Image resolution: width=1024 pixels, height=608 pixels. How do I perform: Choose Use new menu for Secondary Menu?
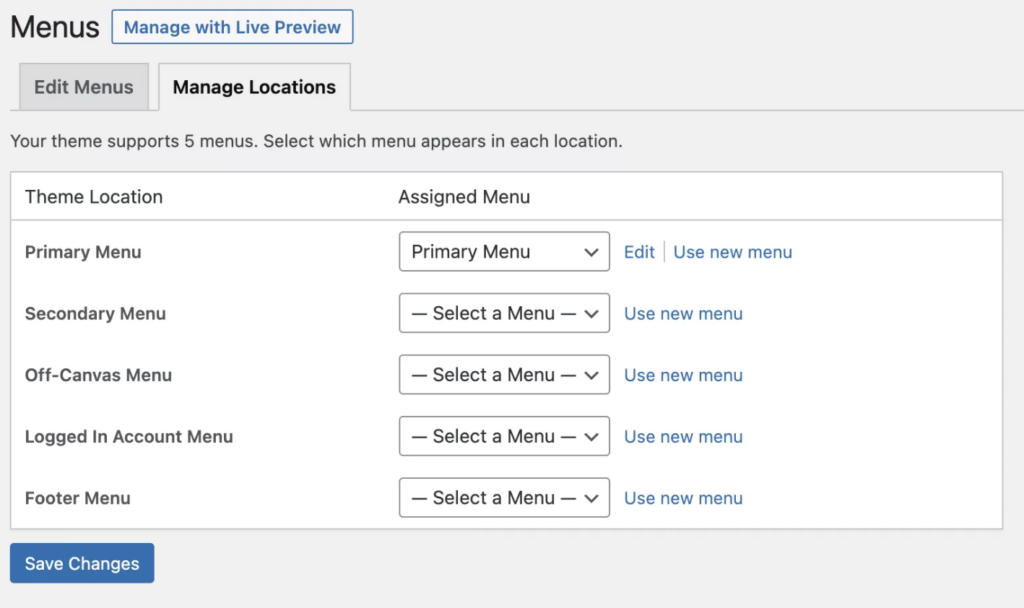pos(683,313)
